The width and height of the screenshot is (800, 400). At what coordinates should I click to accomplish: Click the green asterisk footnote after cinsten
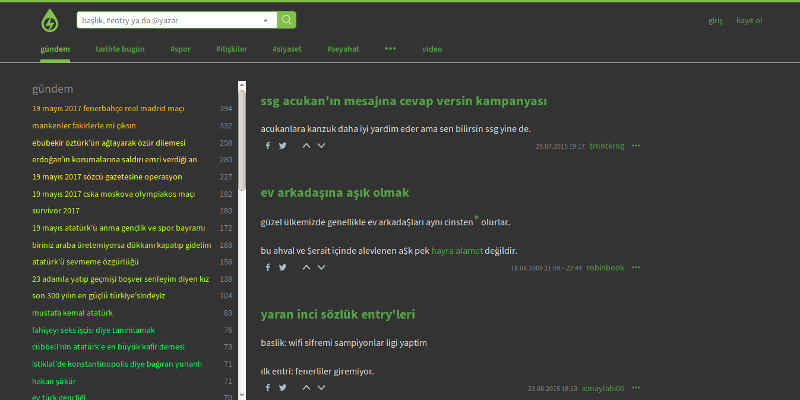click(x=477, y=218)
